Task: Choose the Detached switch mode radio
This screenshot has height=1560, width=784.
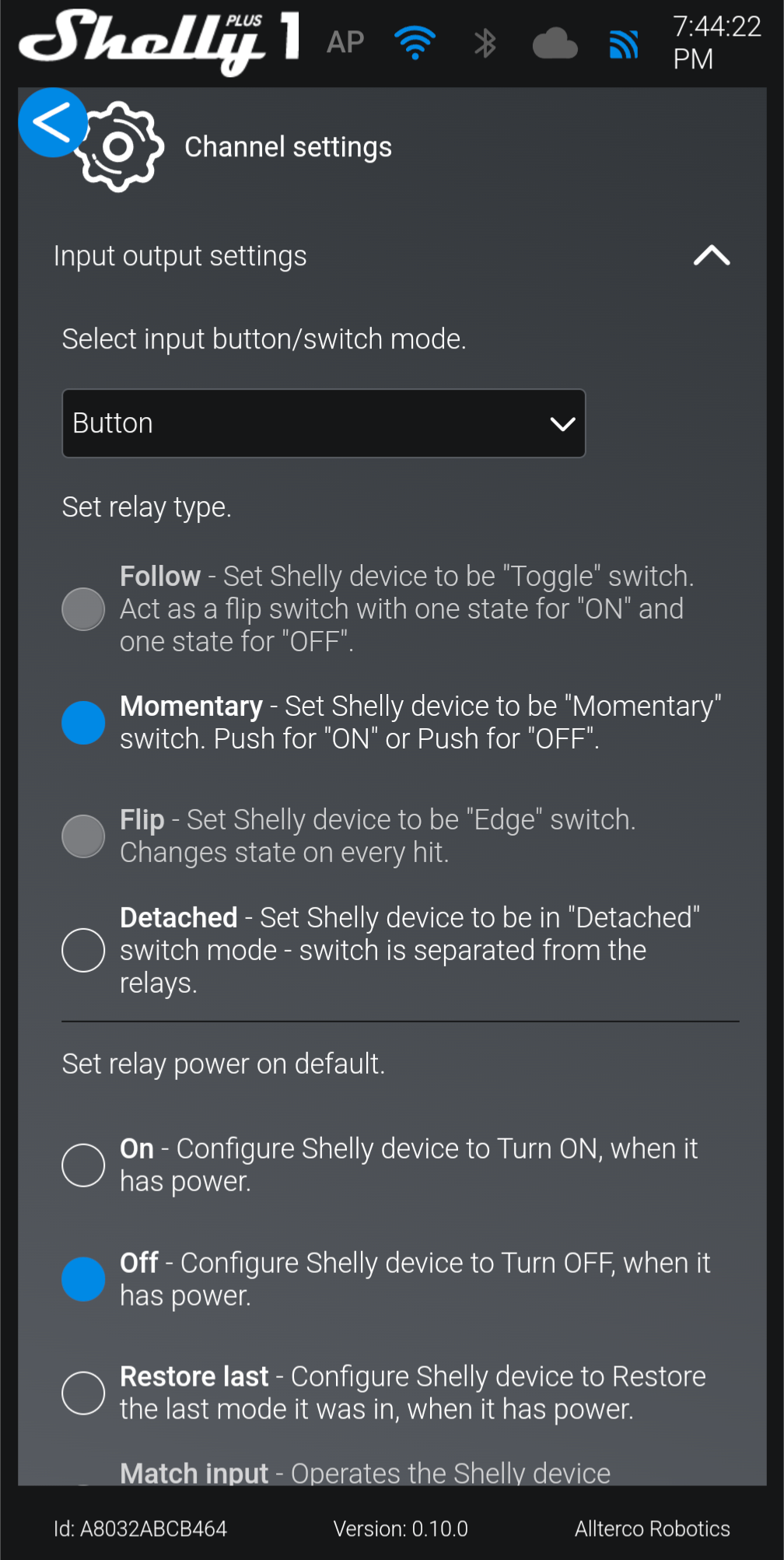Action: click(83, 950)
